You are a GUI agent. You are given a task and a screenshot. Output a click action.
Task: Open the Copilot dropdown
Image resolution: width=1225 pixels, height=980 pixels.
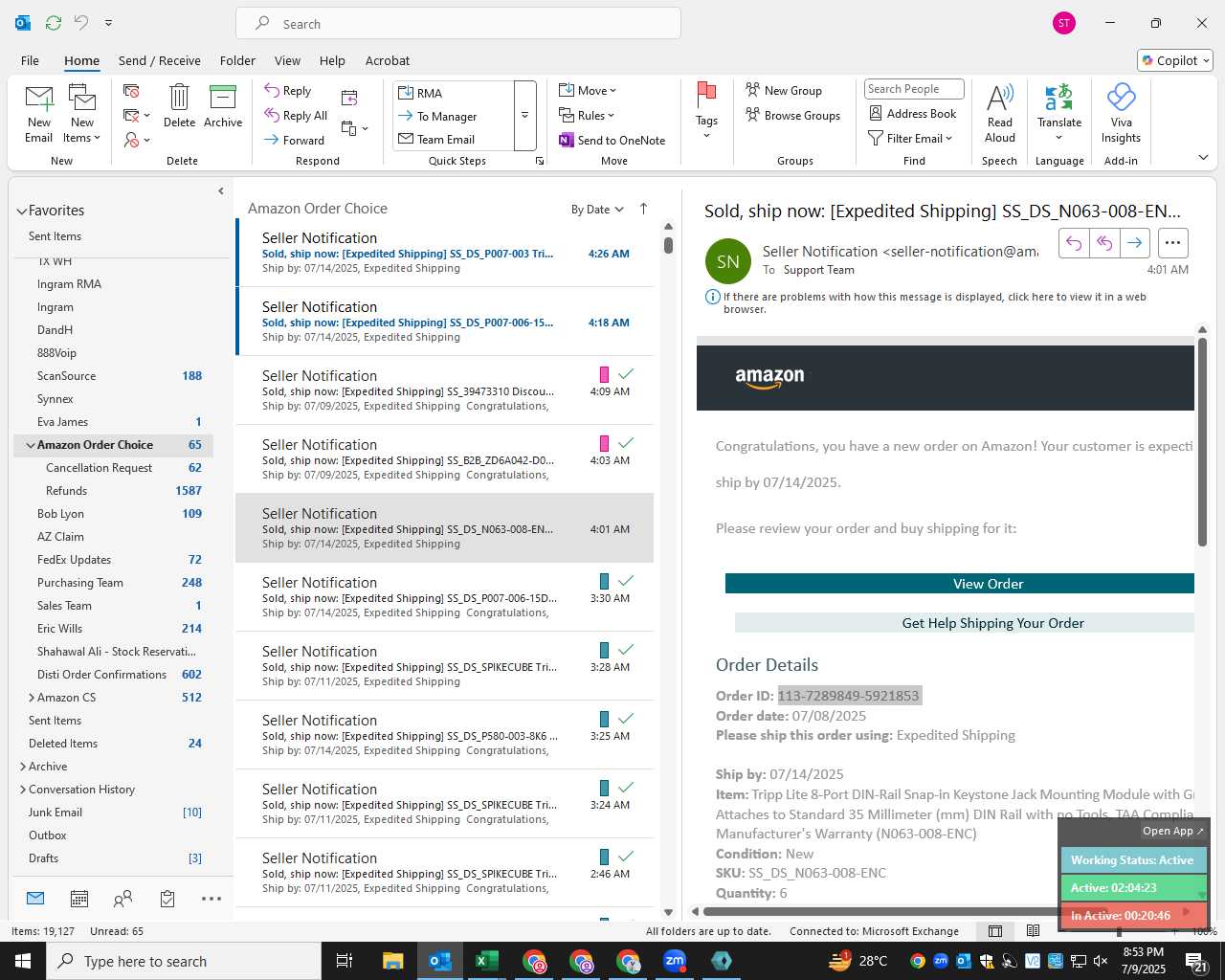(x=1175, y=60)
